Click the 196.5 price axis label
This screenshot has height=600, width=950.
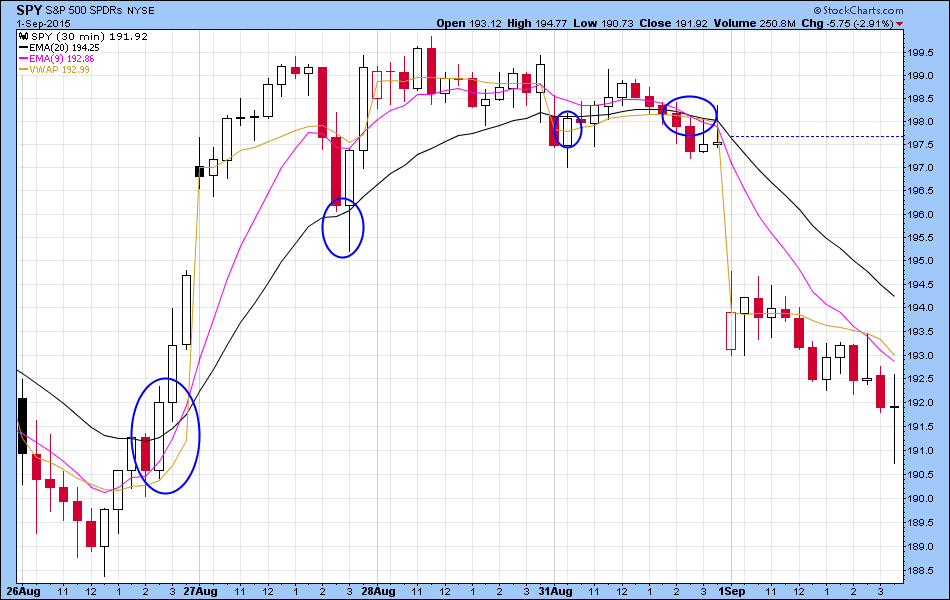click(x=921, y=191)
